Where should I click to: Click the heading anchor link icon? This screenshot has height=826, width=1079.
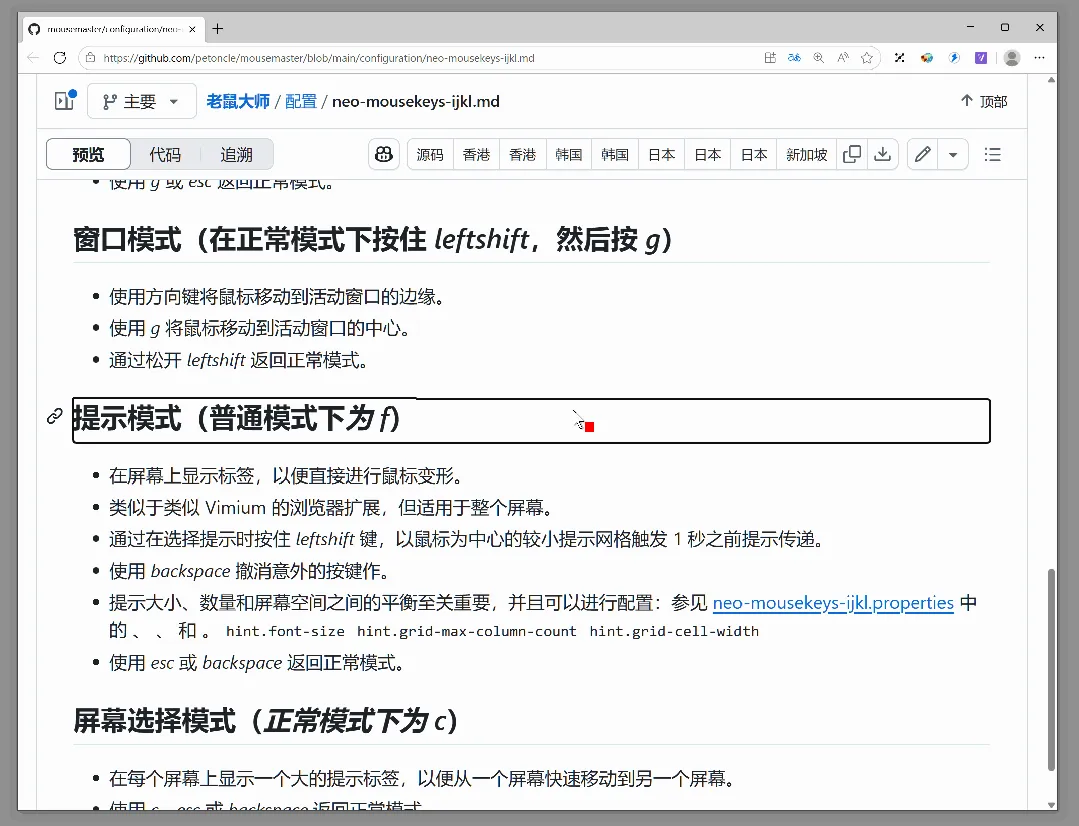[x=55, y=416]
